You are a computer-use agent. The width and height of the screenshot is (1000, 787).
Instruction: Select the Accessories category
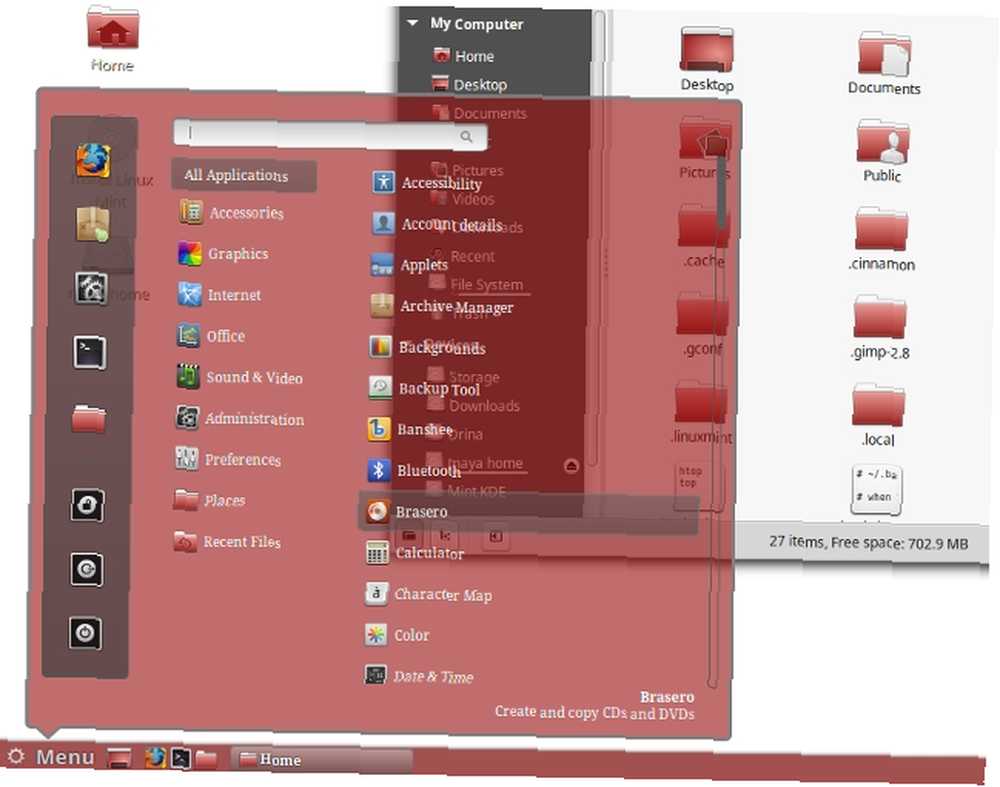click(232, 212)
